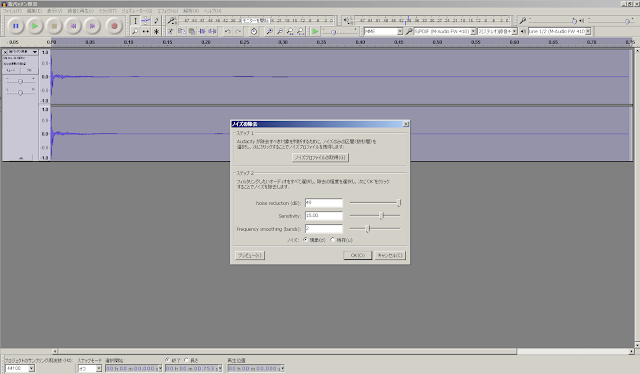The width and height of the screenshot is (640, 374).
Task: Open the 44100 project rate dropdown
Action: tap(31, 368)
